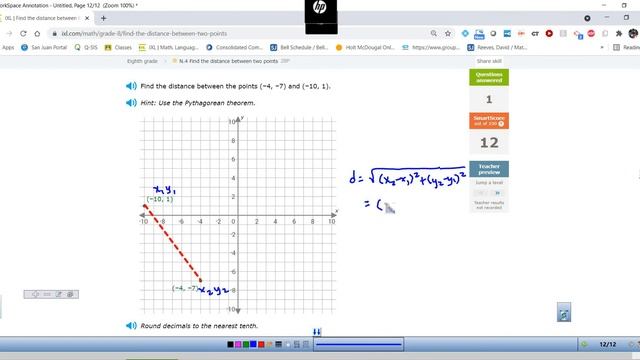Click the Share skill link
Viewport: 640px width, 360px height.
coord(489,61)
